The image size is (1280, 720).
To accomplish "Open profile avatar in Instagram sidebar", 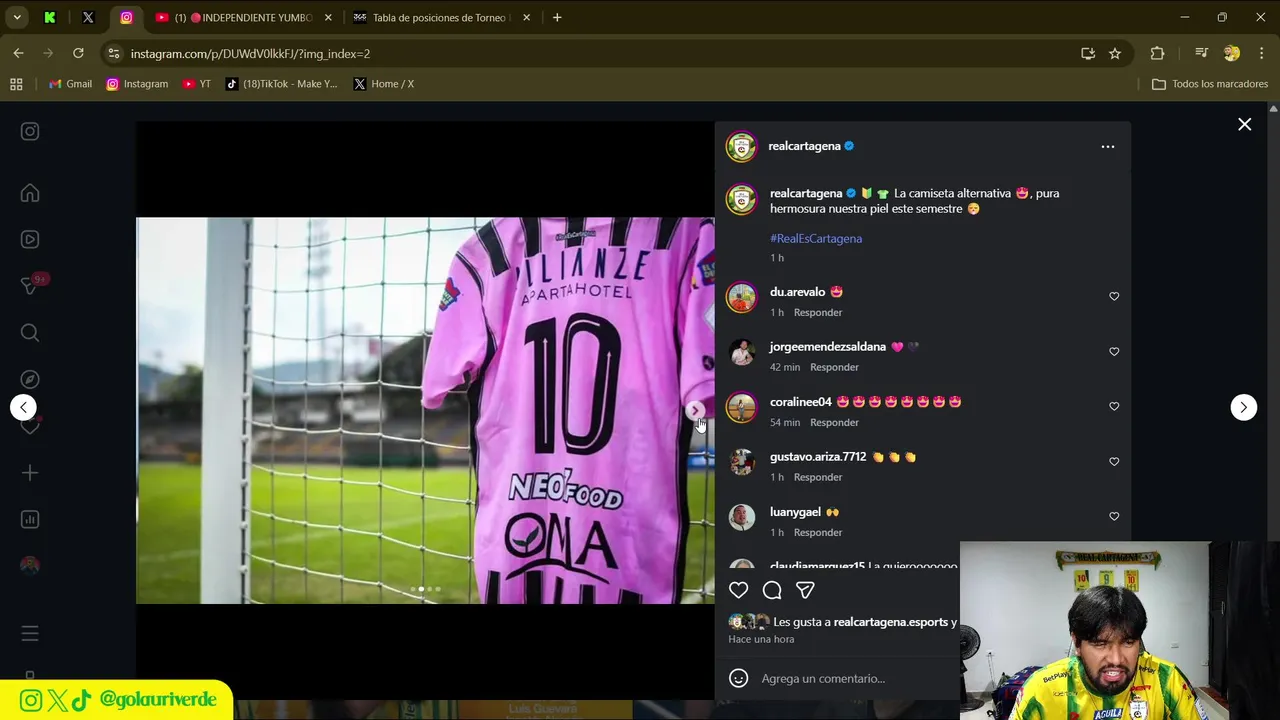I will (30, 565).
